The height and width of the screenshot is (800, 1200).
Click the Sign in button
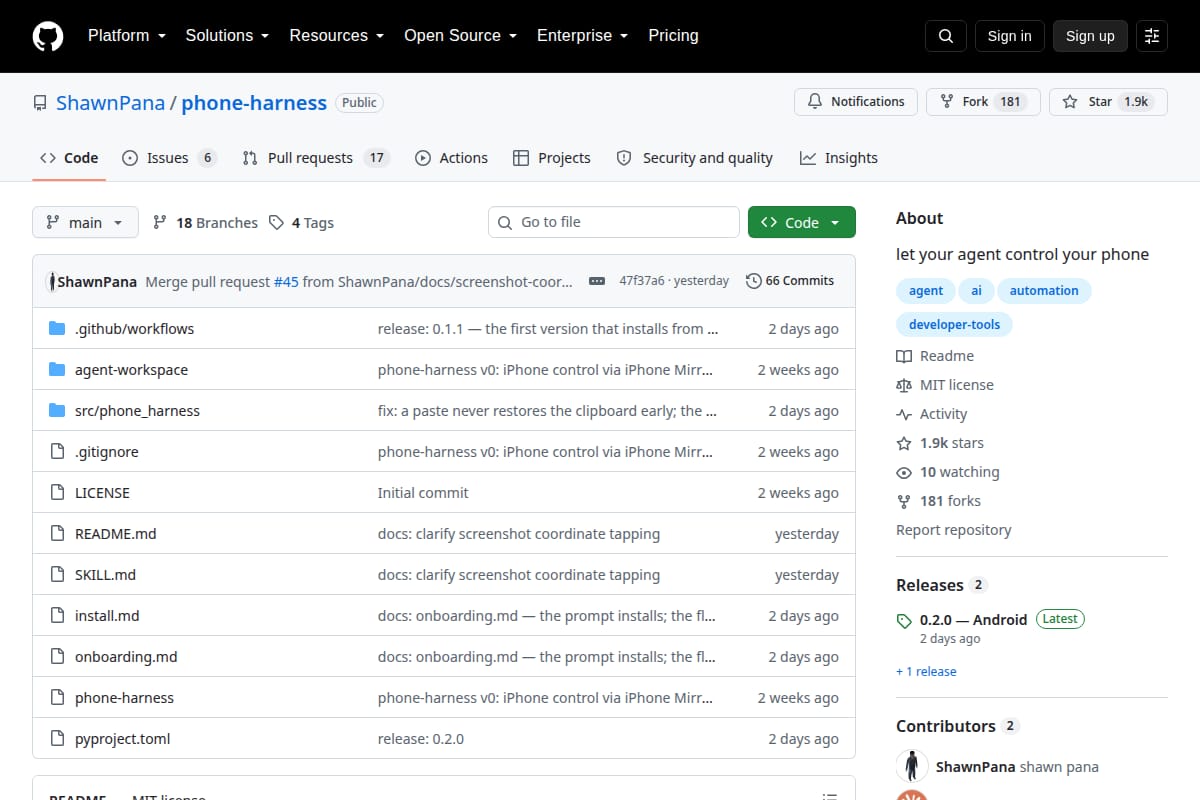(x=1009, y=36)
